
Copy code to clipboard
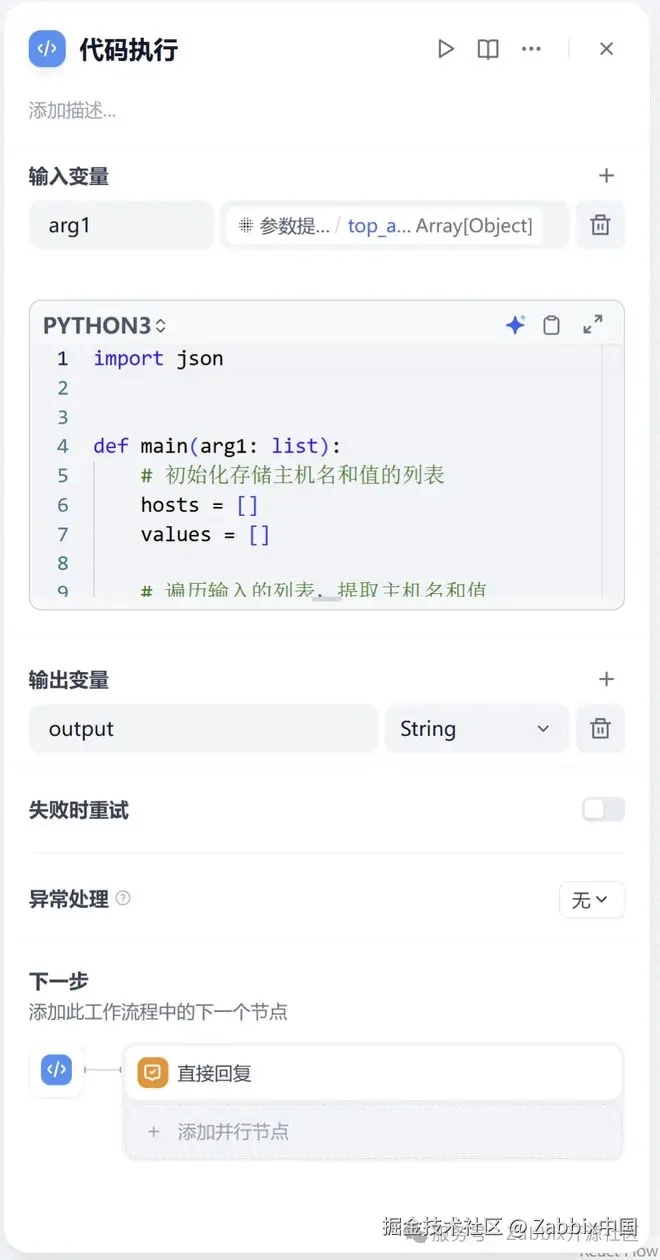click(551, 325)
